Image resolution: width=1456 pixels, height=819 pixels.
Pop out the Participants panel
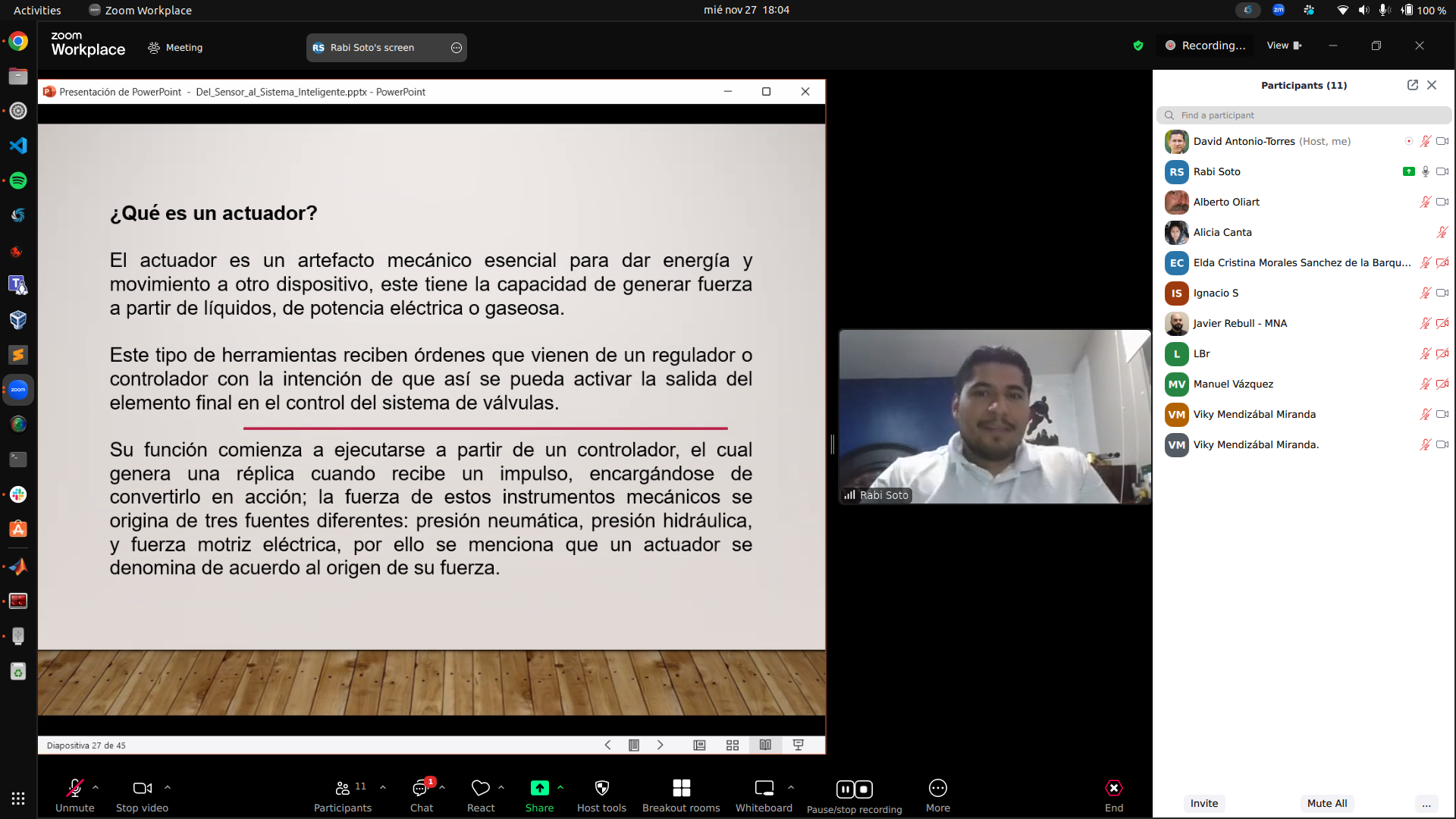click(x=1413, y=85)
